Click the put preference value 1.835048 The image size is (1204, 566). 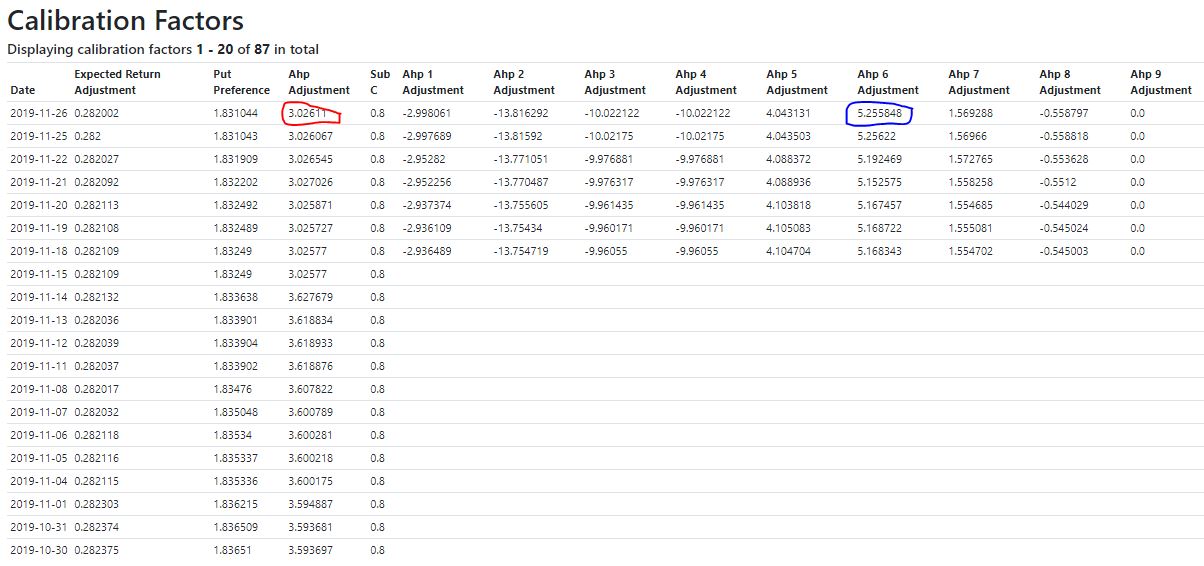(235, 412)
